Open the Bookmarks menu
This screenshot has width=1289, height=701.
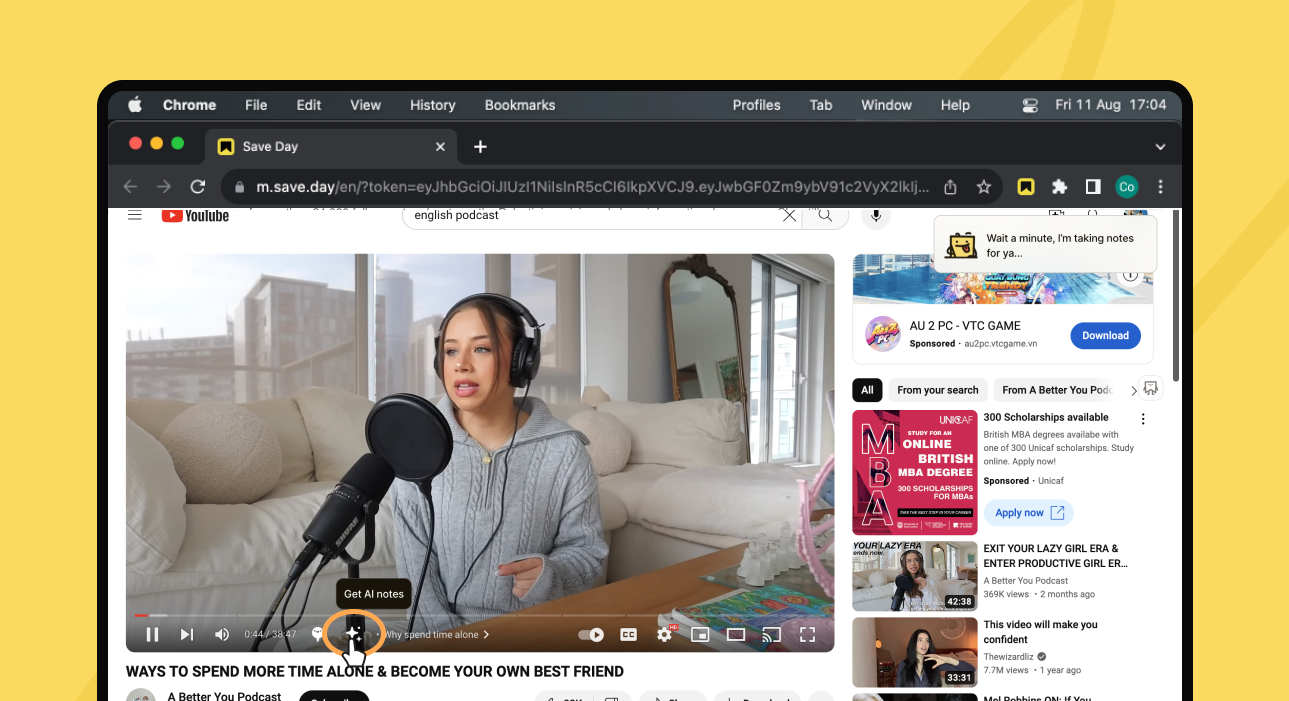[x=520, y=105]
